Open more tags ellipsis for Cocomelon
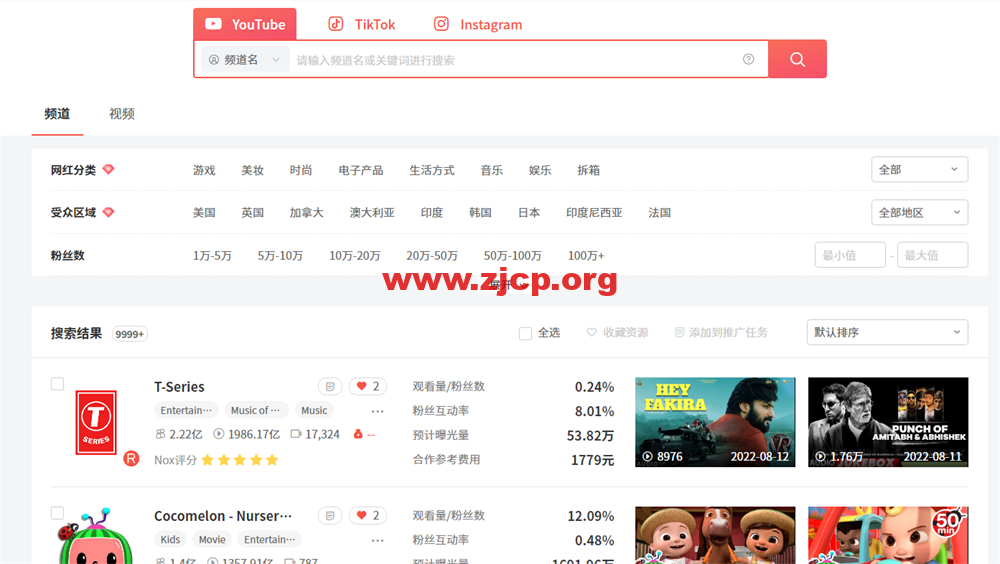The width and height of the screenshot is (1000, 564). pos(378,540)
